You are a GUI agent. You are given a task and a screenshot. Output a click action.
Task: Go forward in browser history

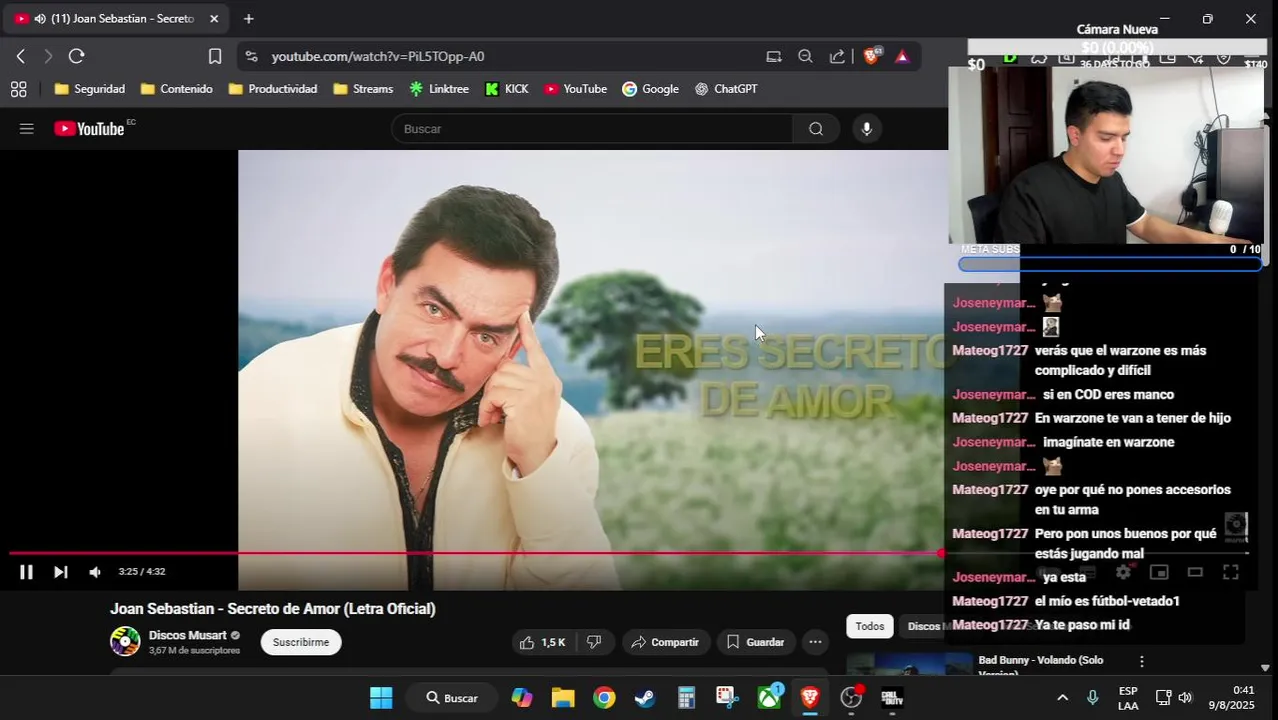coord(48,56)
